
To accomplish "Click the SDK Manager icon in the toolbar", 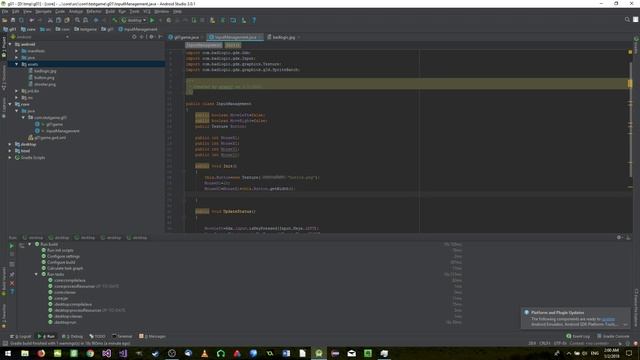I will [x=244, y=20].
